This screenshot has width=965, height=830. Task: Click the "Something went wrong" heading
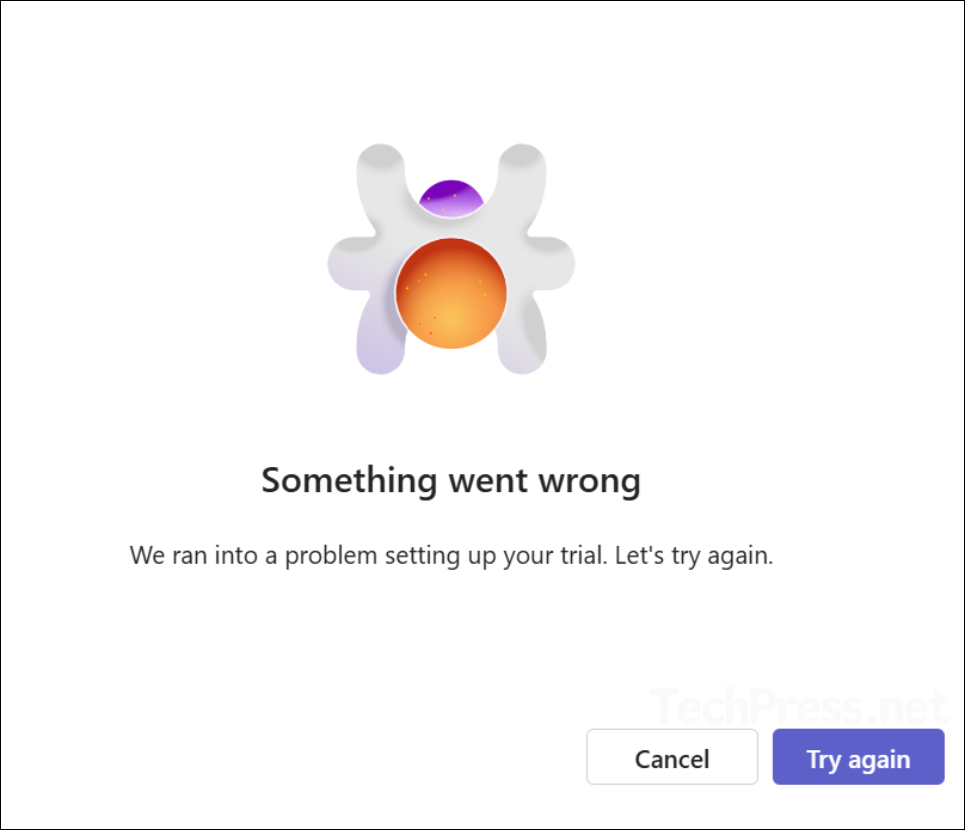(451, 481)
